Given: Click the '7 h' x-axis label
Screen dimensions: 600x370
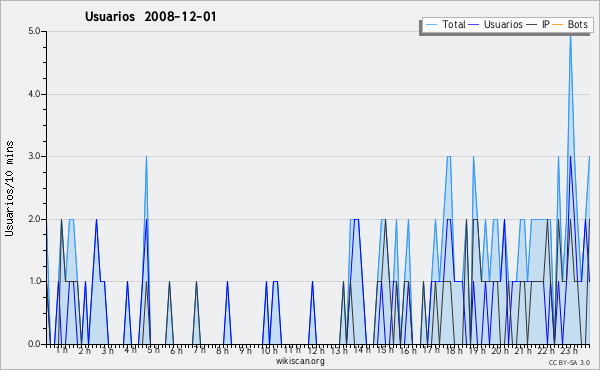Looking at the screenshot, I should [199, 350].
